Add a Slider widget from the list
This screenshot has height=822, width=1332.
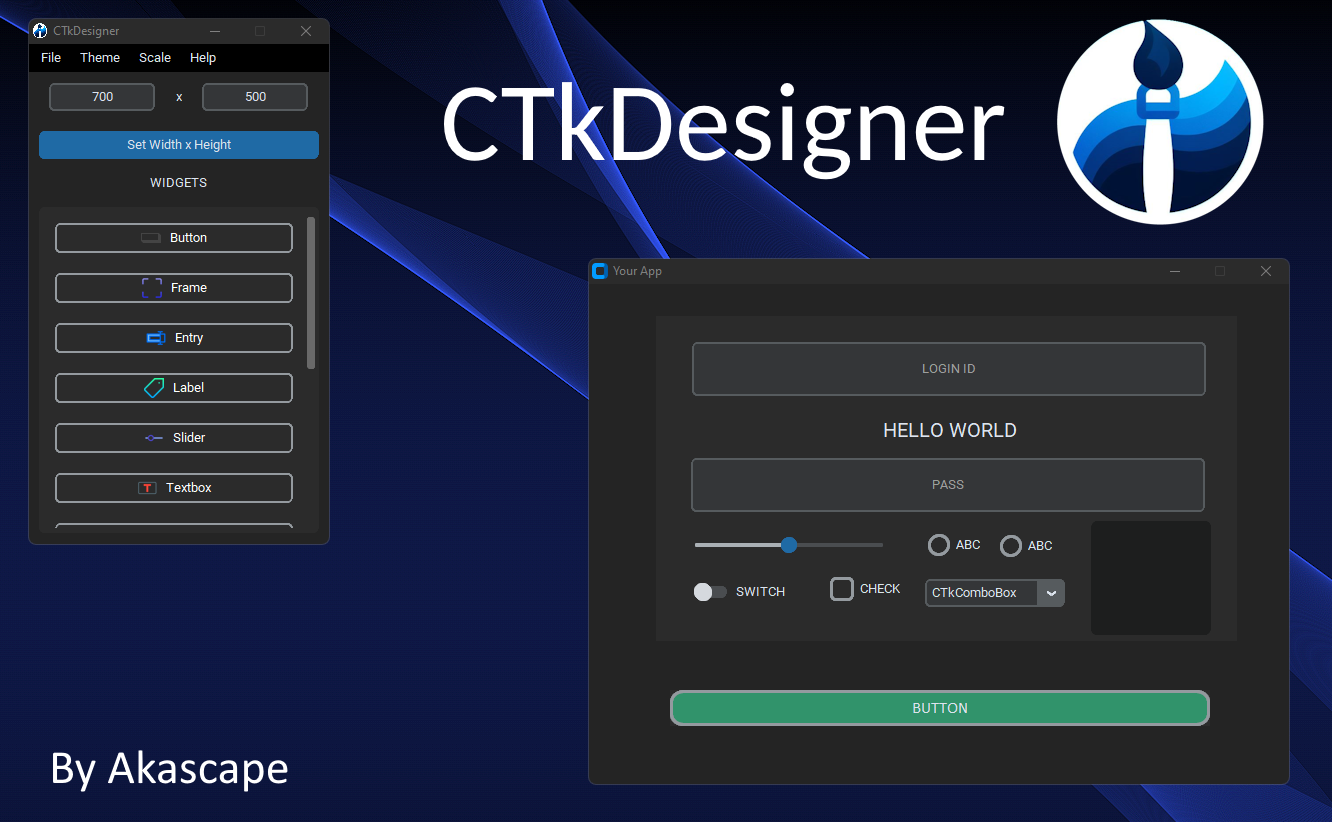click(174, 438)
